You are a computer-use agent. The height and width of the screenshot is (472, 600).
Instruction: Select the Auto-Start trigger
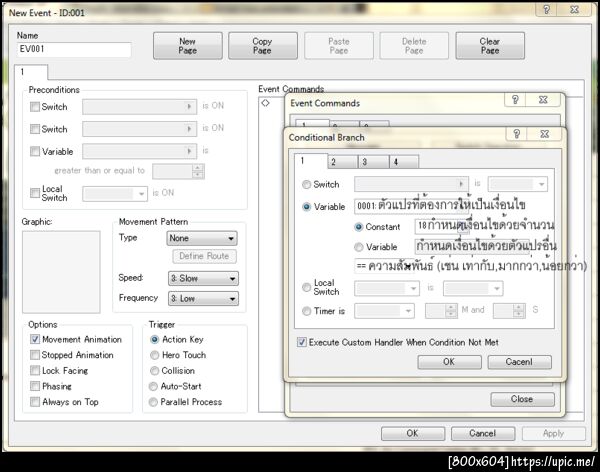pyautogui.click(x=153, y=386)
